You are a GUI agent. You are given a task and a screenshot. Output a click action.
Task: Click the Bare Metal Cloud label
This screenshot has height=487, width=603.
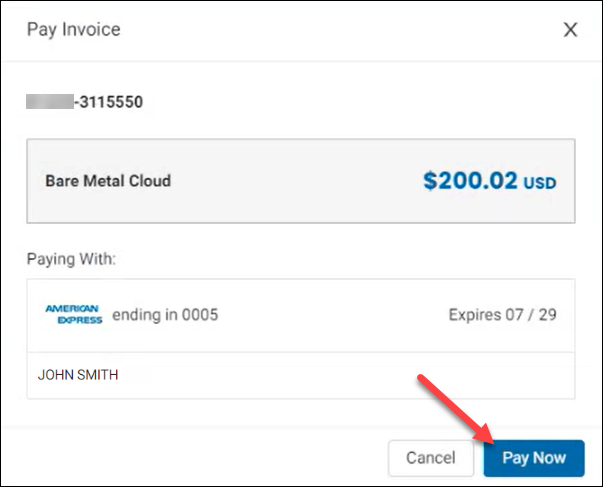[x=108, y=181]
